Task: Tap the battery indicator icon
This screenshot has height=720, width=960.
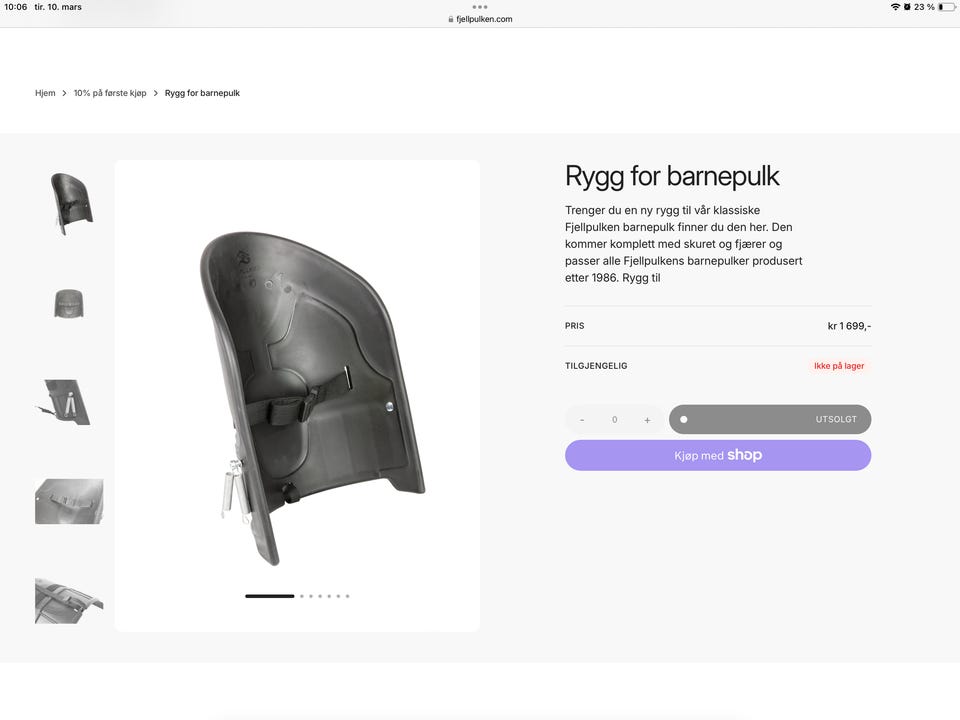Action: (947, 7)
